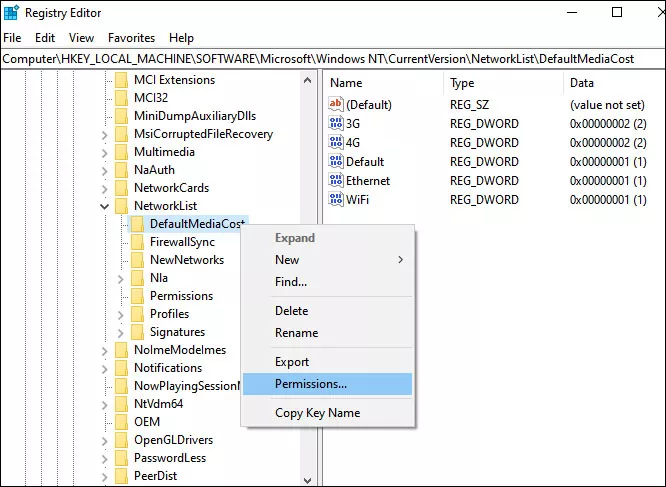Screen dimensions: 666x487
Task: Select the Ethernet value data 0x00000001 (1)
Action: [608, 181]
